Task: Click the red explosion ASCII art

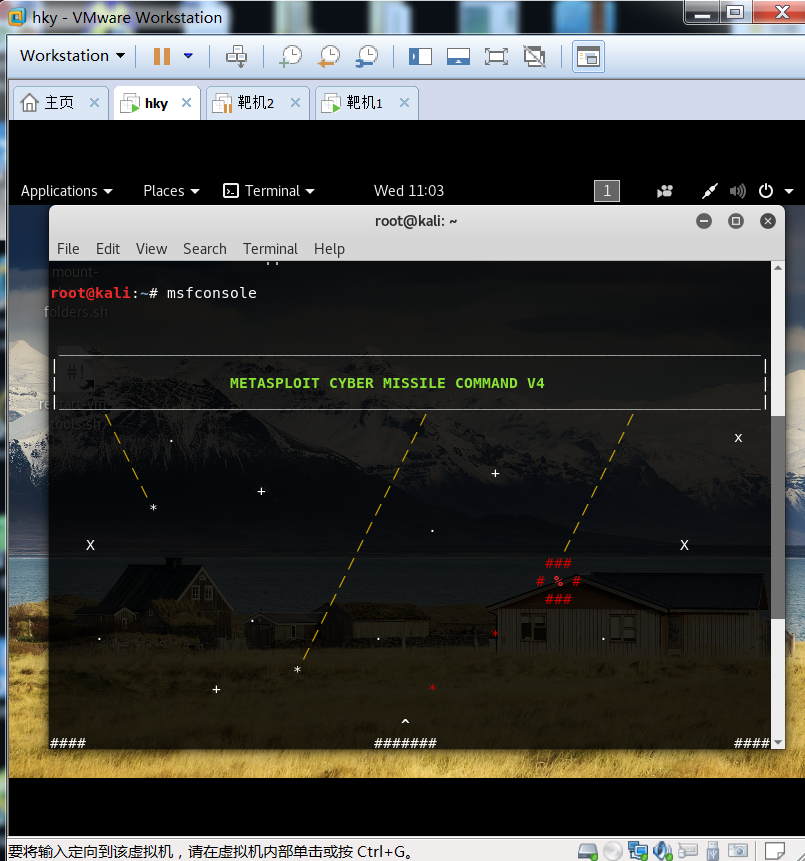Action: pyautogui.click(x=558, y=581)
